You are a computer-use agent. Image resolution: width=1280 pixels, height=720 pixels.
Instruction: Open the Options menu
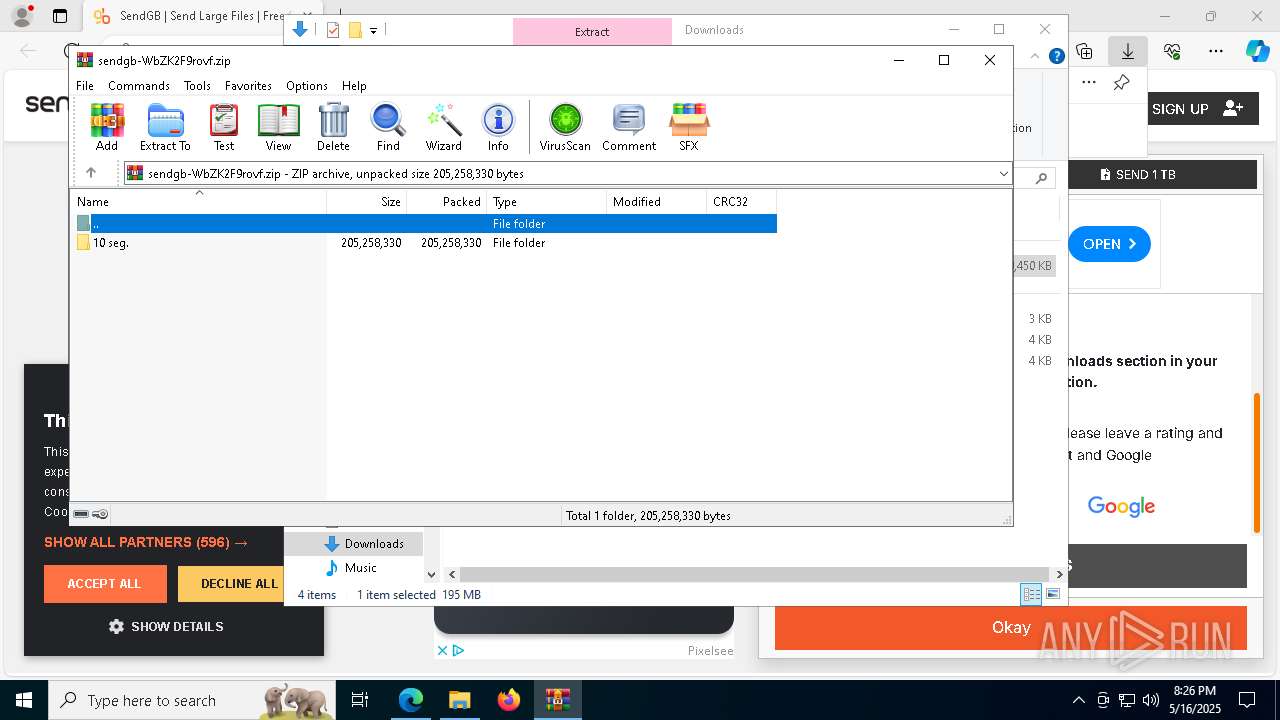pos(307,86)
